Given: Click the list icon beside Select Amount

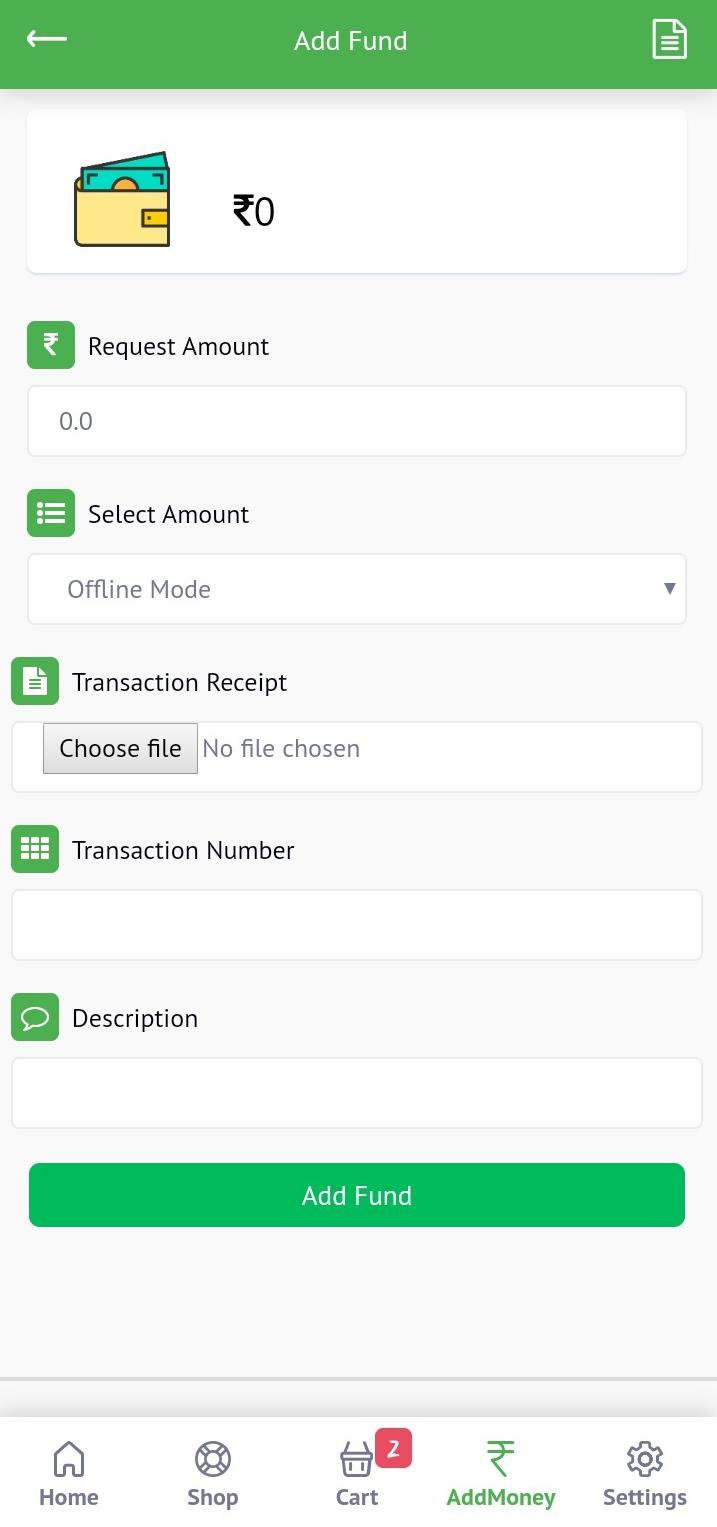Looking at the screenshot, I should tap(51, 513).
